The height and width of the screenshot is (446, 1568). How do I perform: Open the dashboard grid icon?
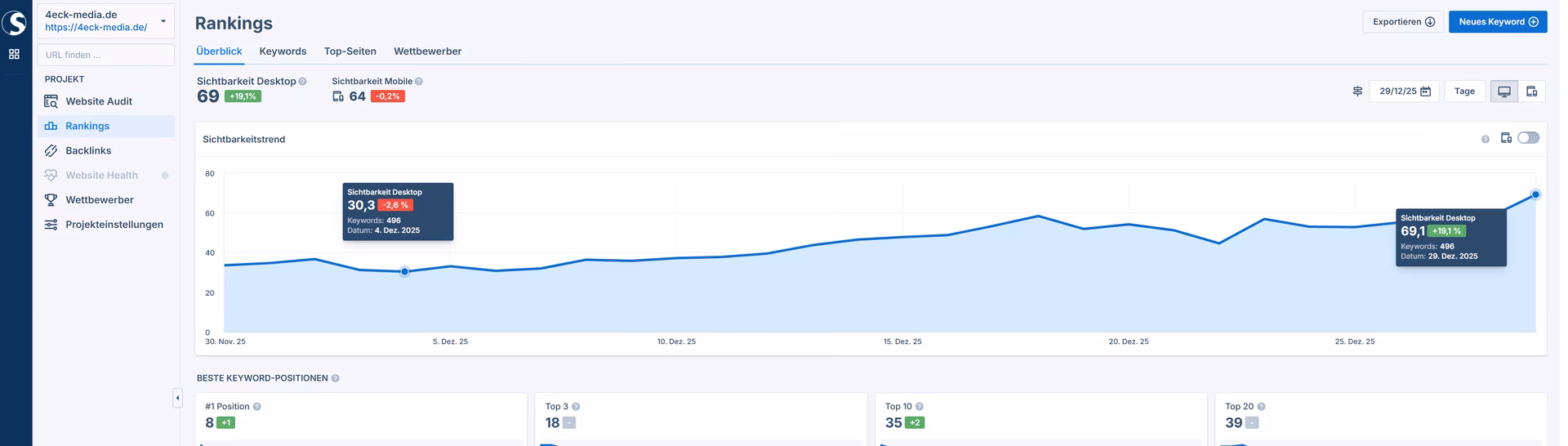[14, 54]
